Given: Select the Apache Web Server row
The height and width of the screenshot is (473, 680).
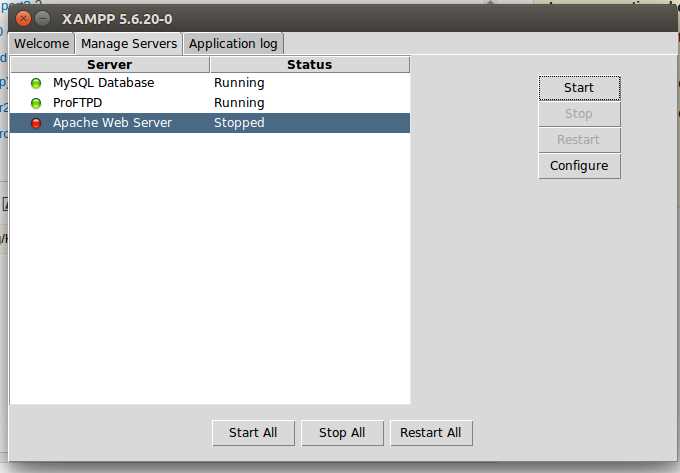Looking at the screenshot, I should [x=210, y=123].
